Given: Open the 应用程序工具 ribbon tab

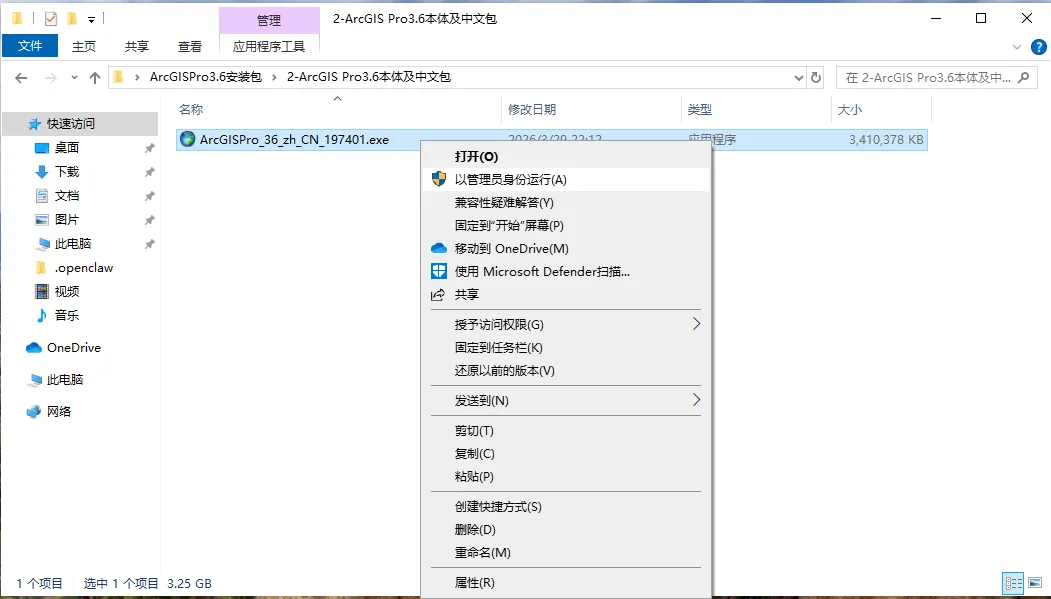Looking at the screenshot, I should [x=269, y=46].
